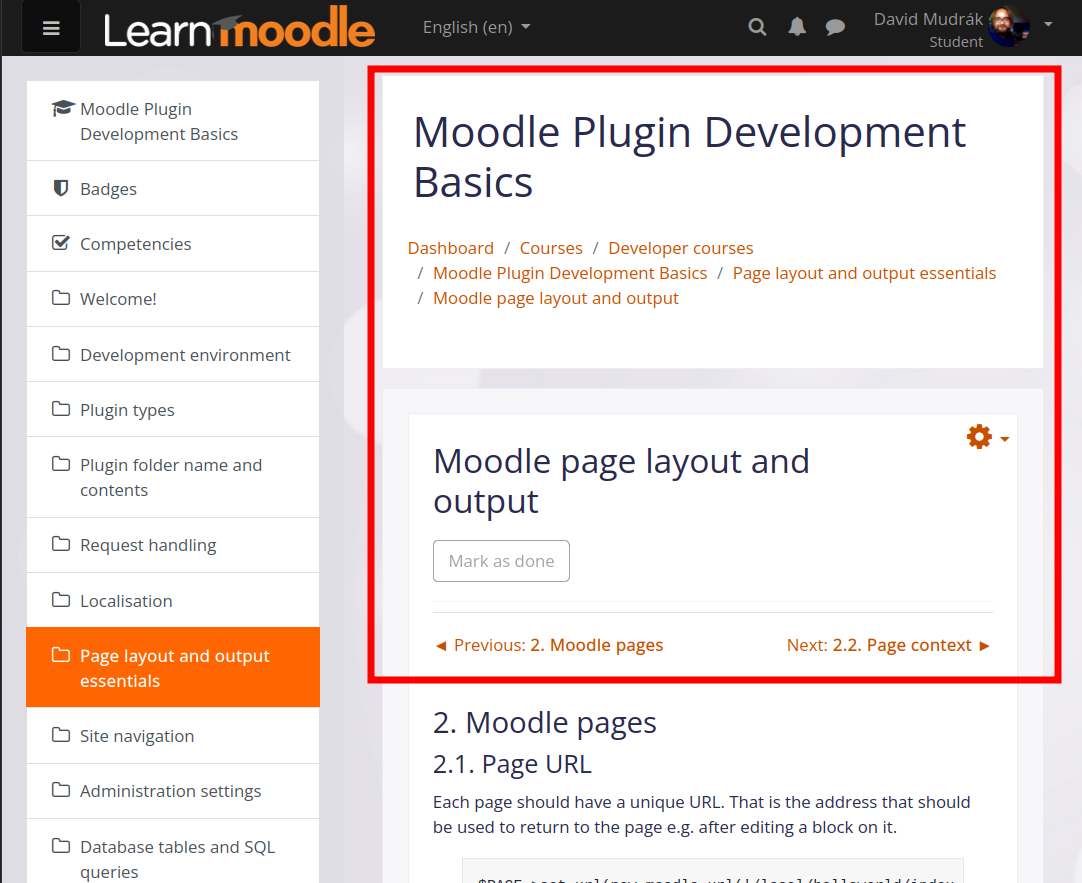Image resolution: width=1082 pixels, height=883 pixels.
Task: Open Courses breadcrumb link
Action: [551, 248]
